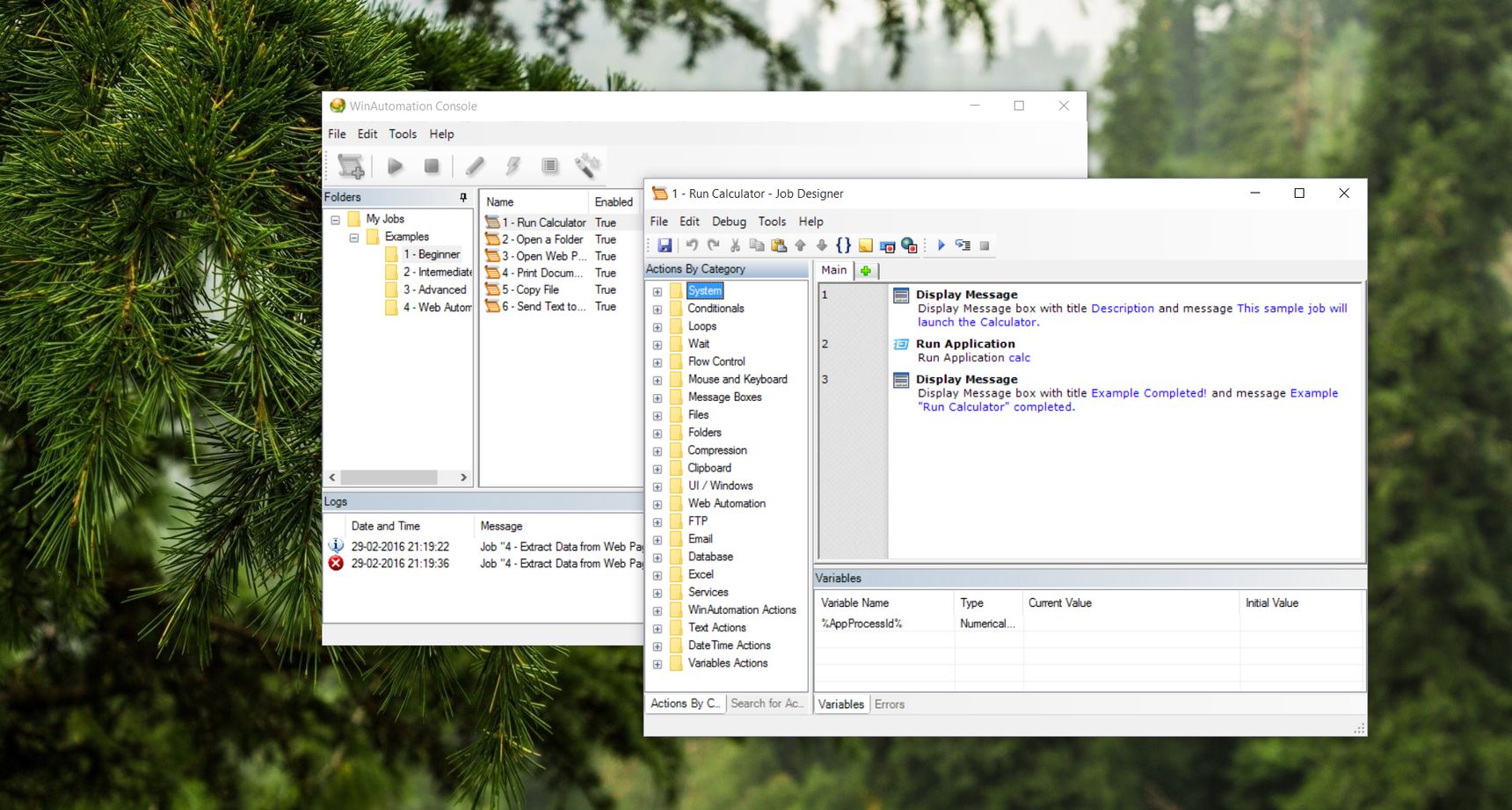Open the Tools menu in WinAutomation Console
Screen dimensions: 1512x810
403,134
